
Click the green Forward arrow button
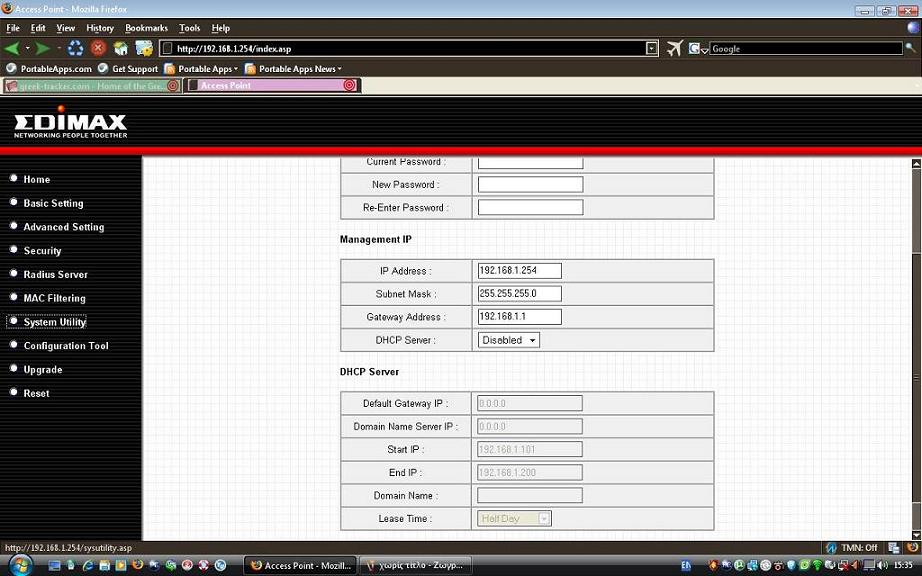click(43, 48)
